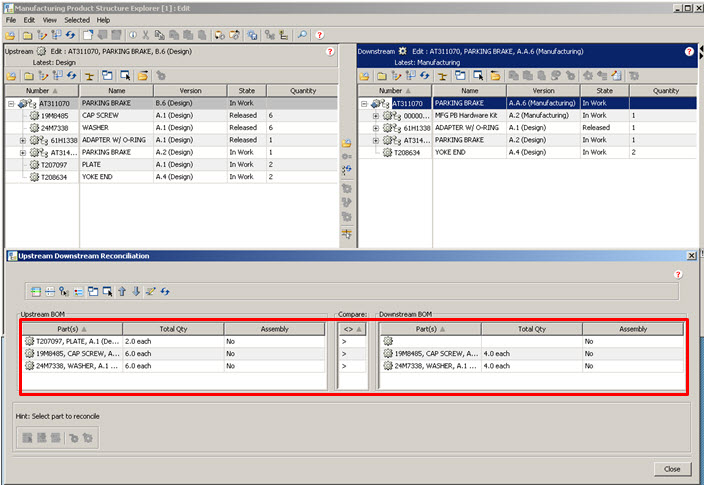Click the down arrow in the reconciliation toolbar
This screenshot has height=485, width=704.
pos(136,291)
